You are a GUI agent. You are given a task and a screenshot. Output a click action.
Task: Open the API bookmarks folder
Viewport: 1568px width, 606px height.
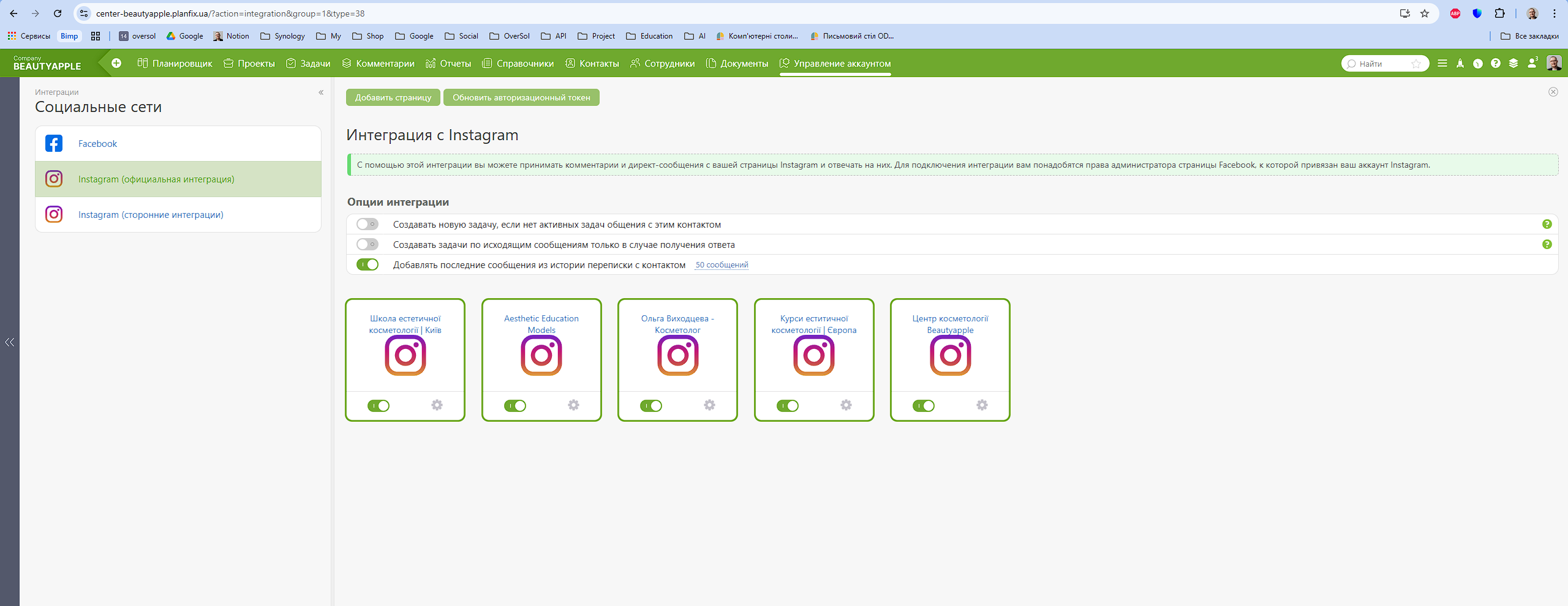click(554, 36)
